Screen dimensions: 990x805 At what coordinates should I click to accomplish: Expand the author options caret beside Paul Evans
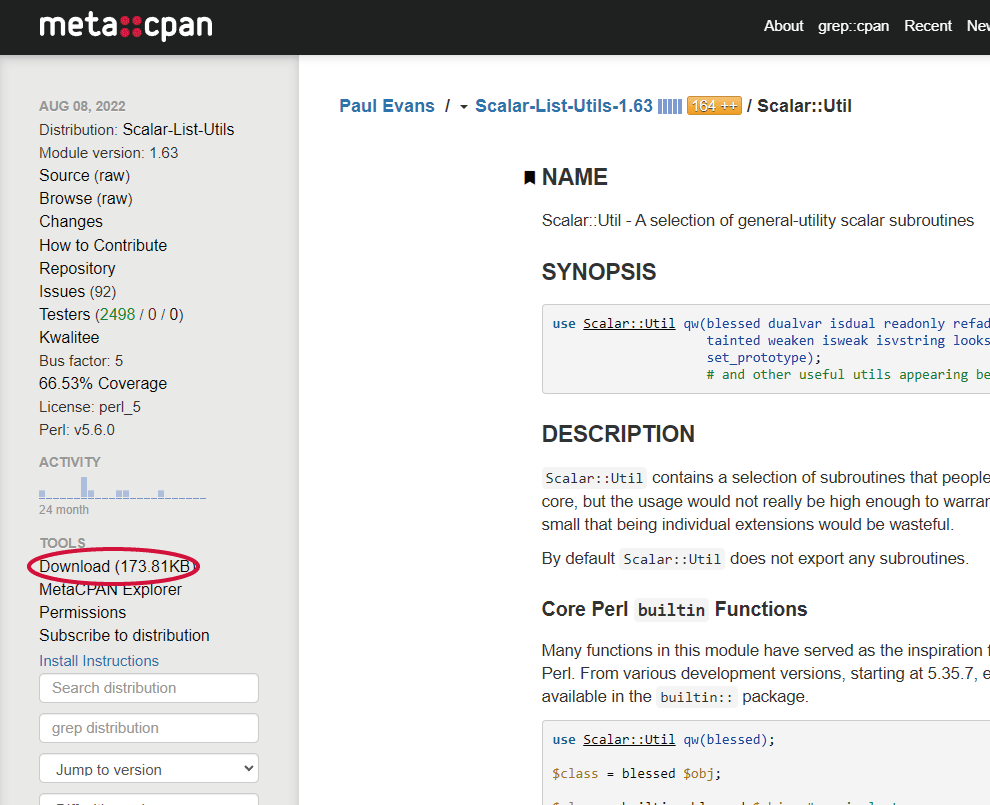click(x=462, y=106)
